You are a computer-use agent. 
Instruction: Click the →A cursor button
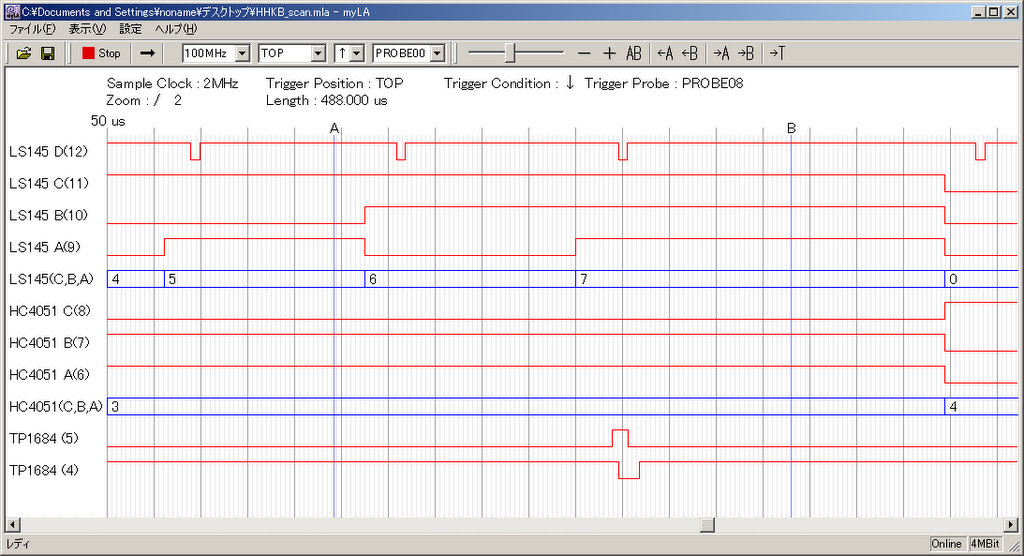click(x=721, y=53)
